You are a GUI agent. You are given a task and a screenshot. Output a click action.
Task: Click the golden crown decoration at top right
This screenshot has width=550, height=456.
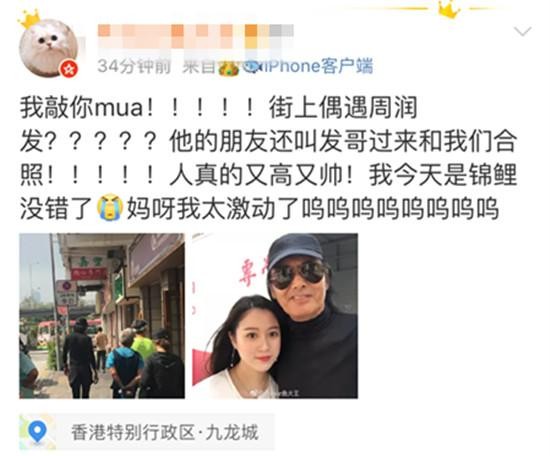tap(449, 10)
